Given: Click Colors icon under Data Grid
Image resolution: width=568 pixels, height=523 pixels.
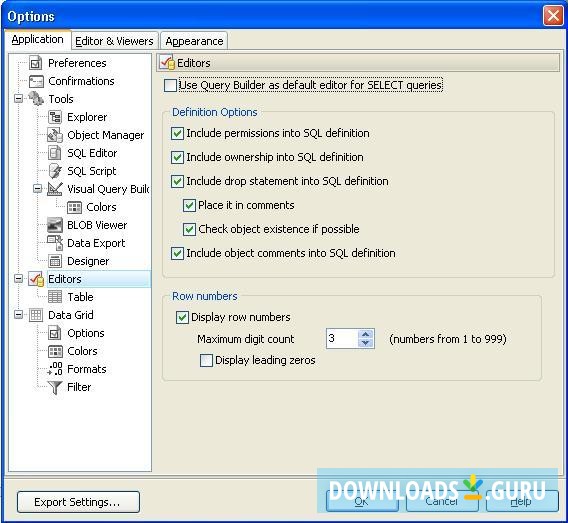Looking at the screenshot, I should (55, 351).
